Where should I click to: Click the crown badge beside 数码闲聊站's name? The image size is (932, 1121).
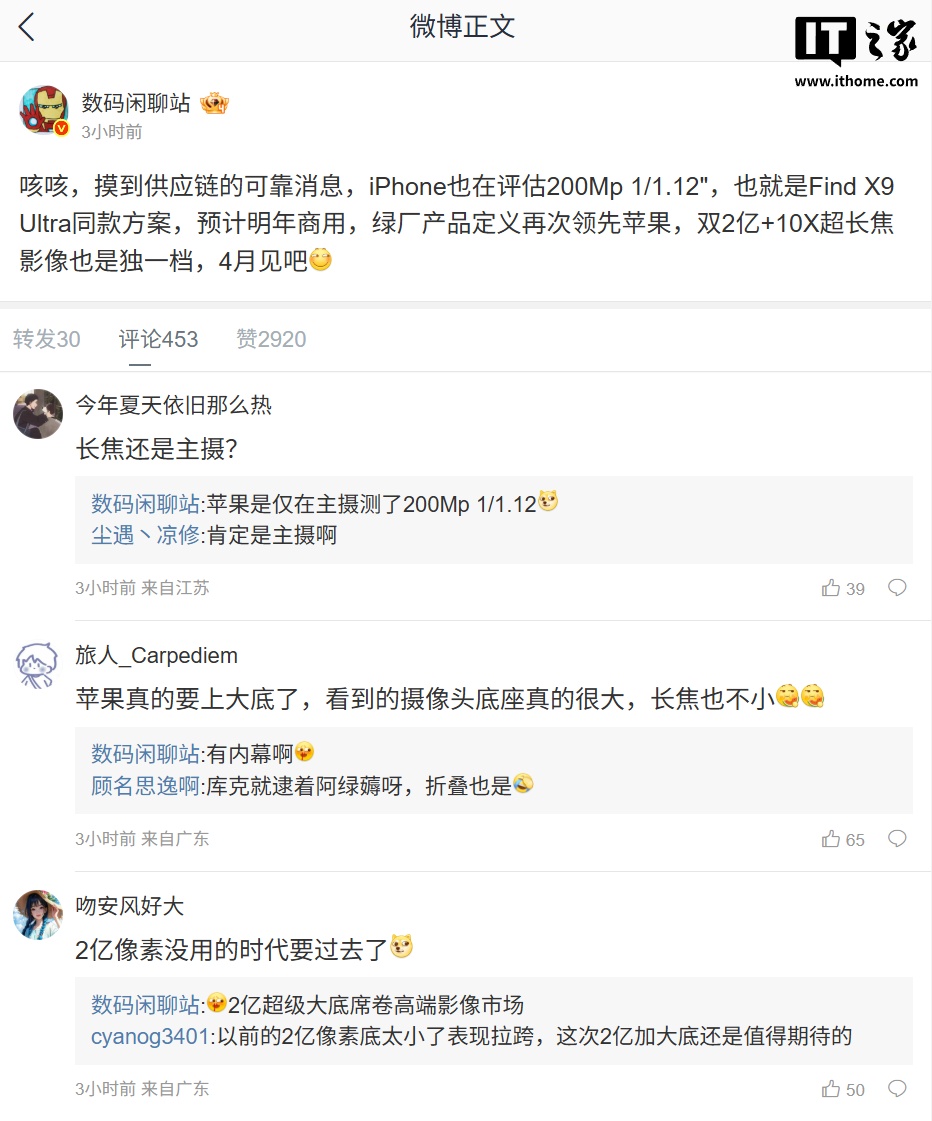click(x=214, y=101)
